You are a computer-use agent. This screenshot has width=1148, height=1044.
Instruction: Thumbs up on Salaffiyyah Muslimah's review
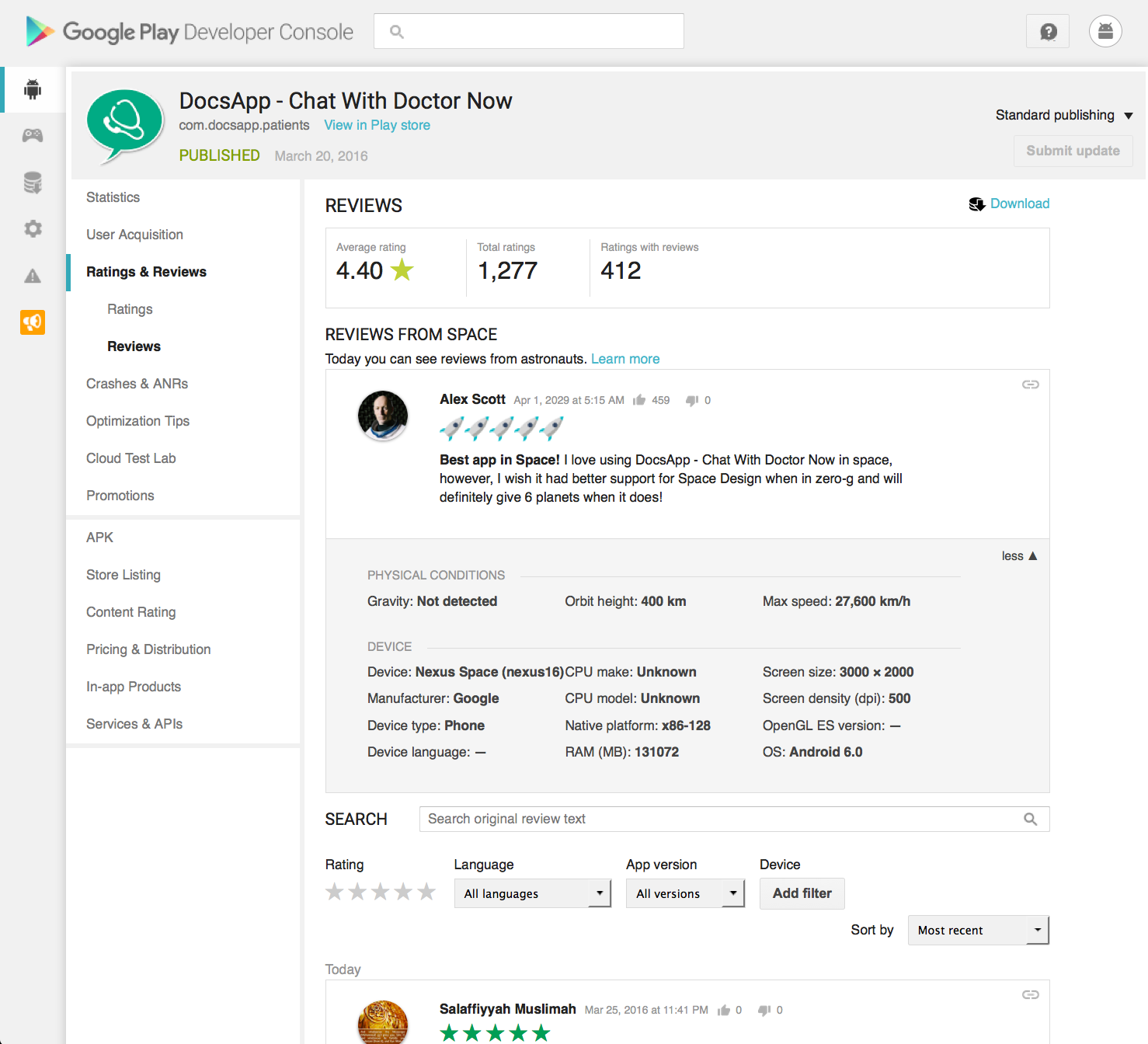724,1010
